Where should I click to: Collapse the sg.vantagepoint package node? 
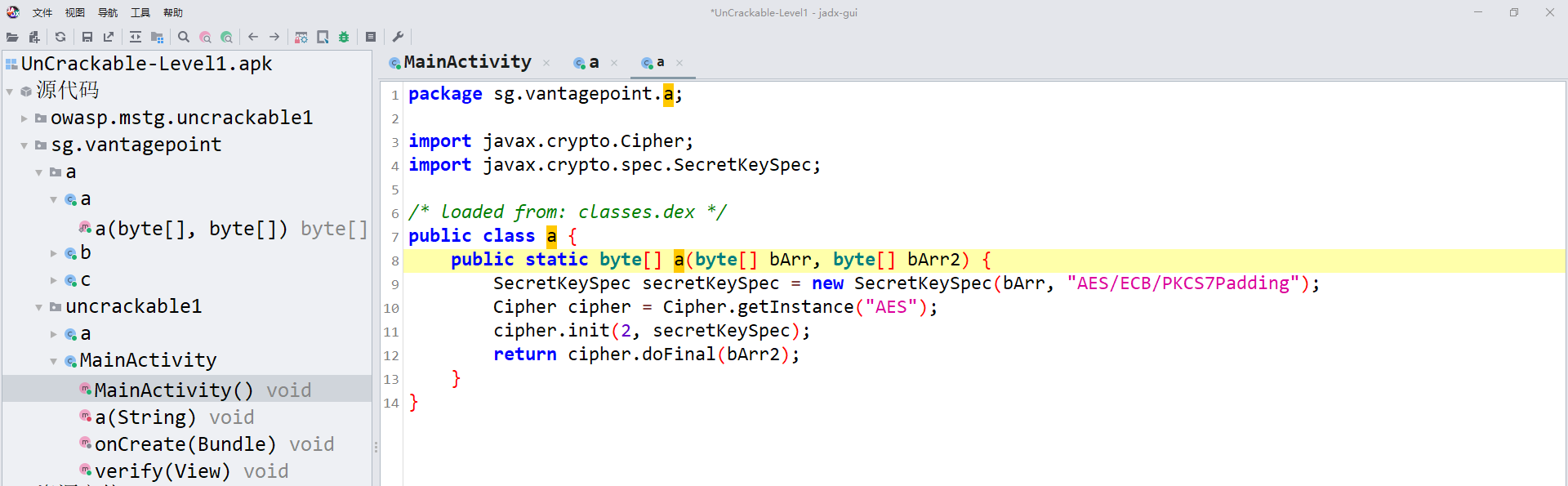pos(24,145)
